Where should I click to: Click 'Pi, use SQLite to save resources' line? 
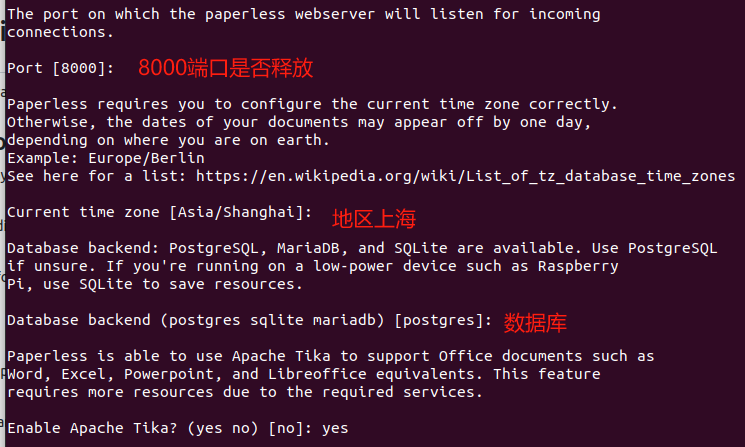(x=152, y=284)
